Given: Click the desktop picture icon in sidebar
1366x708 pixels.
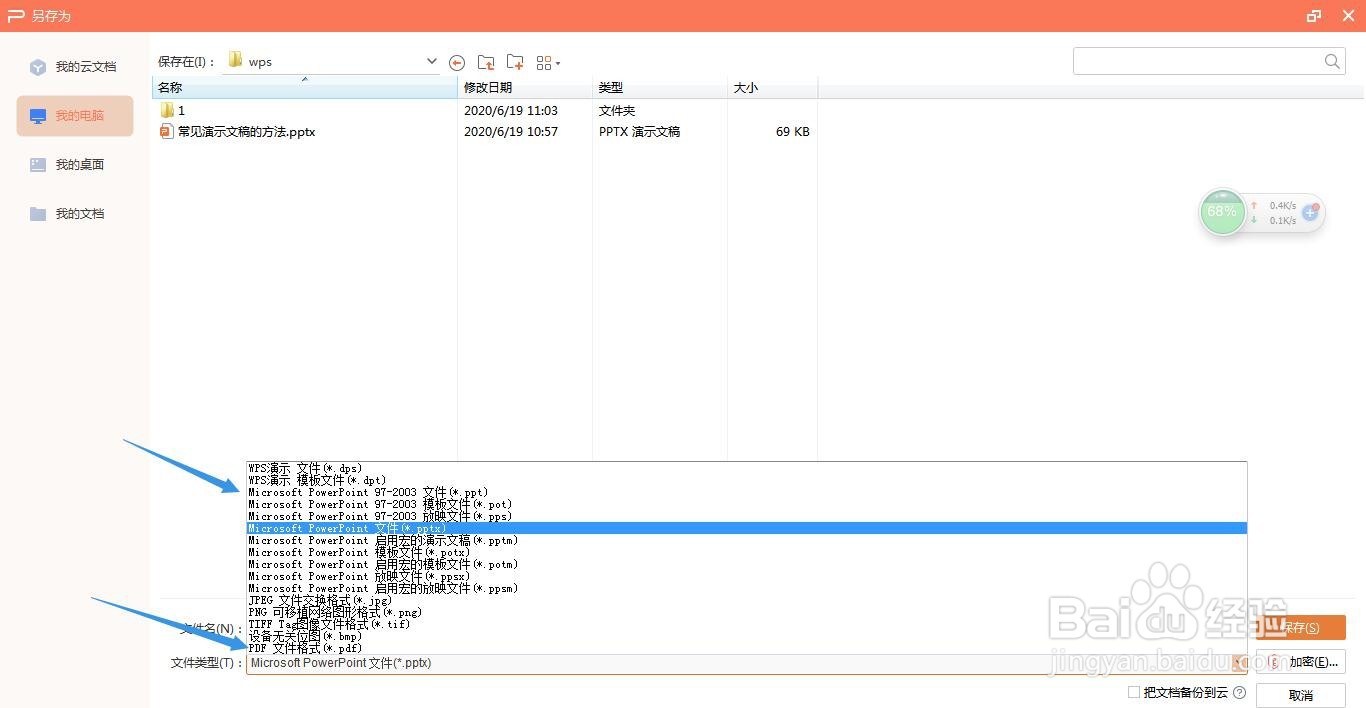Looking at the screenshot, I should coord(38,165).
